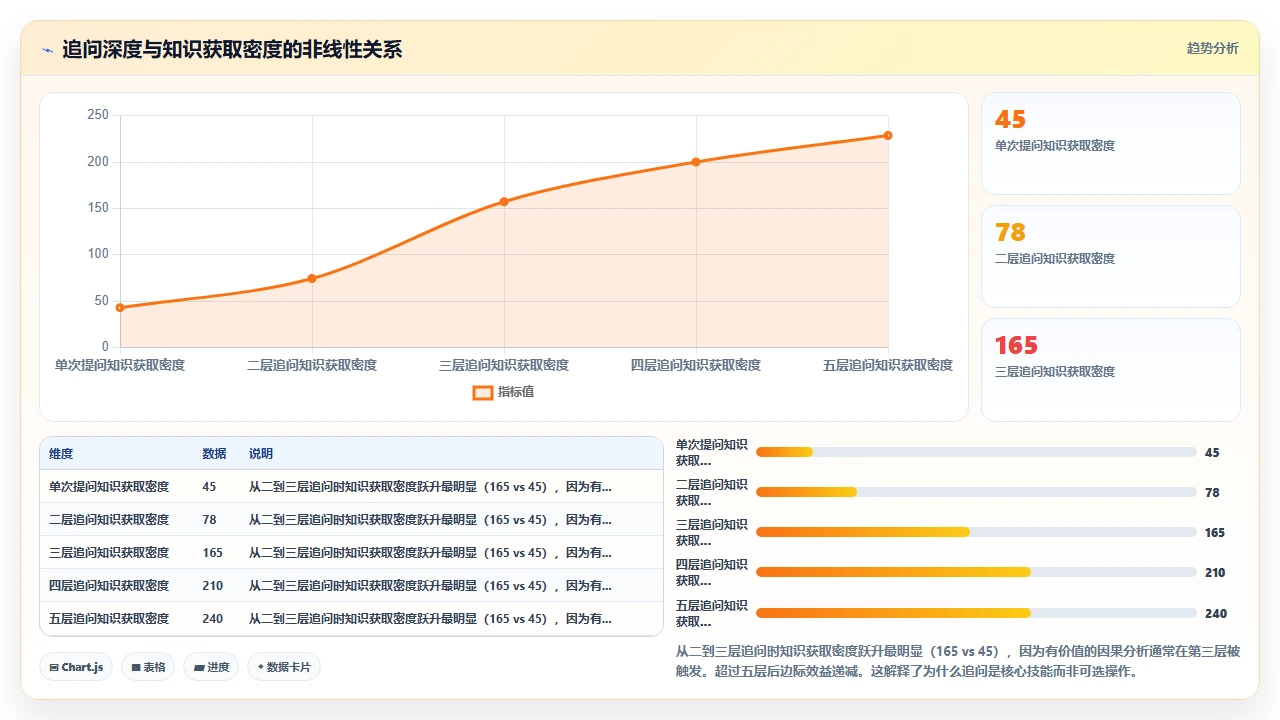
Task: Click table cell value 45
Action: [209, 487]
